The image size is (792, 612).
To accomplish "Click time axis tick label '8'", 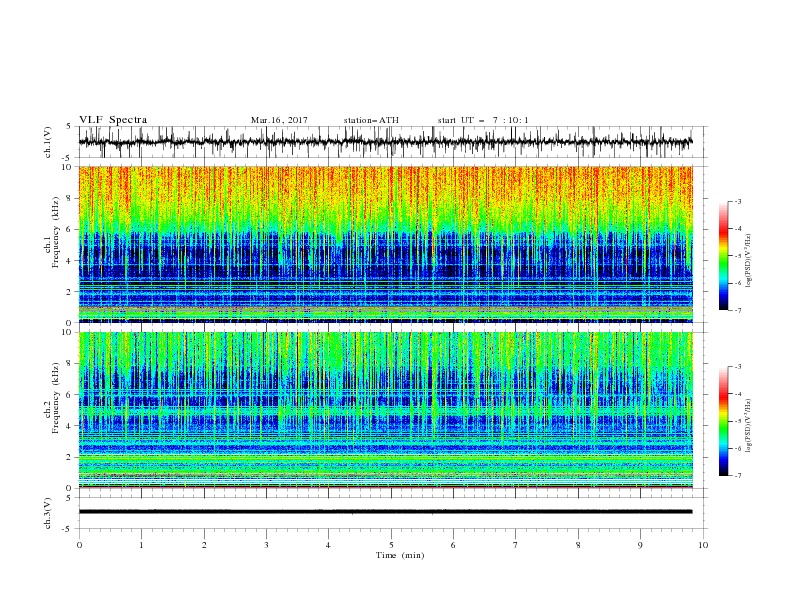I will coord(578,545).
